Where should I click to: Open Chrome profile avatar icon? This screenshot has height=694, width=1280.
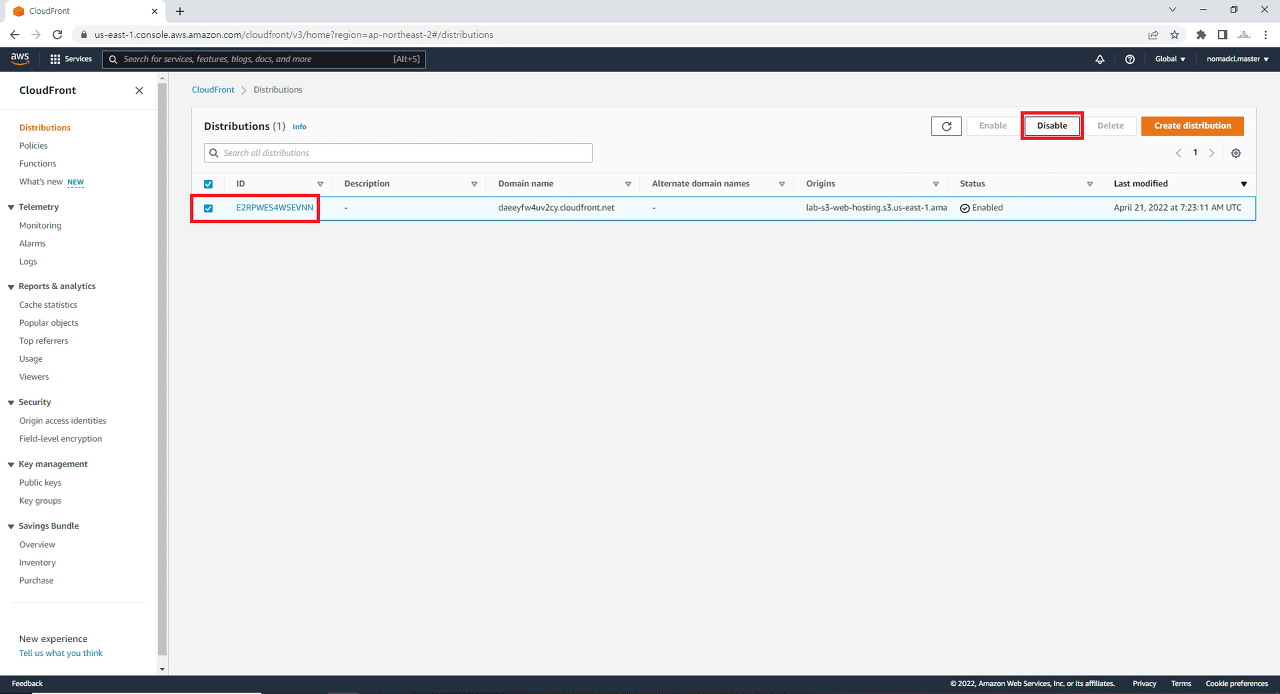coord(1244,34)
